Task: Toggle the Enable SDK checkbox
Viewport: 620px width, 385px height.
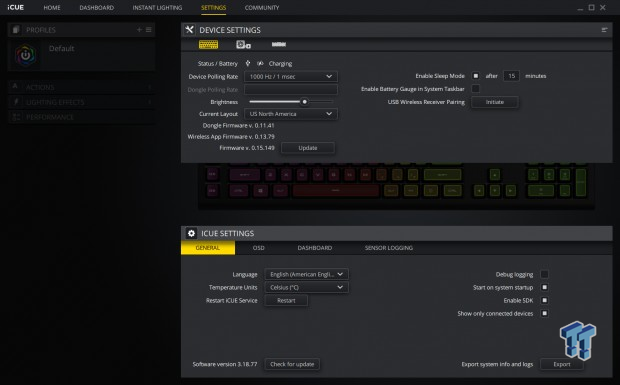Action: tap(544, 300)
